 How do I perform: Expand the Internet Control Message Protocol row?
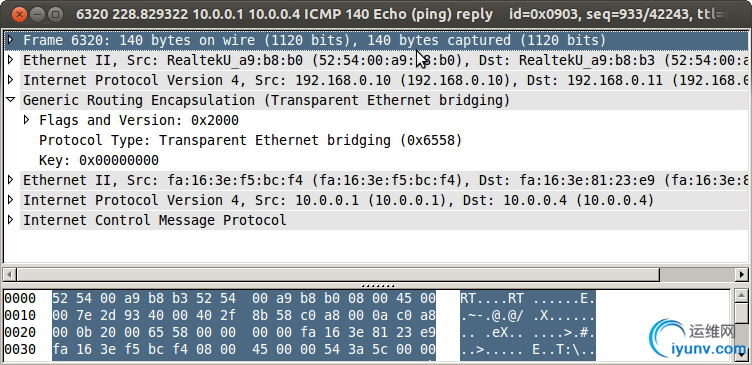pos(11,220)
